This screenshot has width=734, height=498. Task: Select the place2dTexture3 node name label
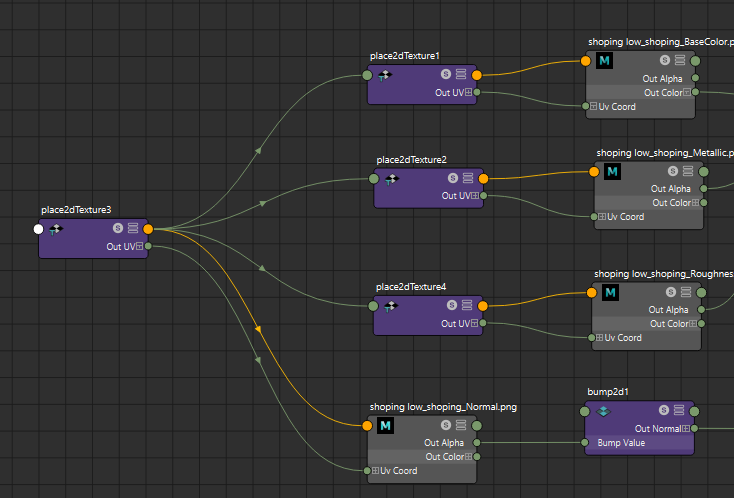(x=76, y=210)
